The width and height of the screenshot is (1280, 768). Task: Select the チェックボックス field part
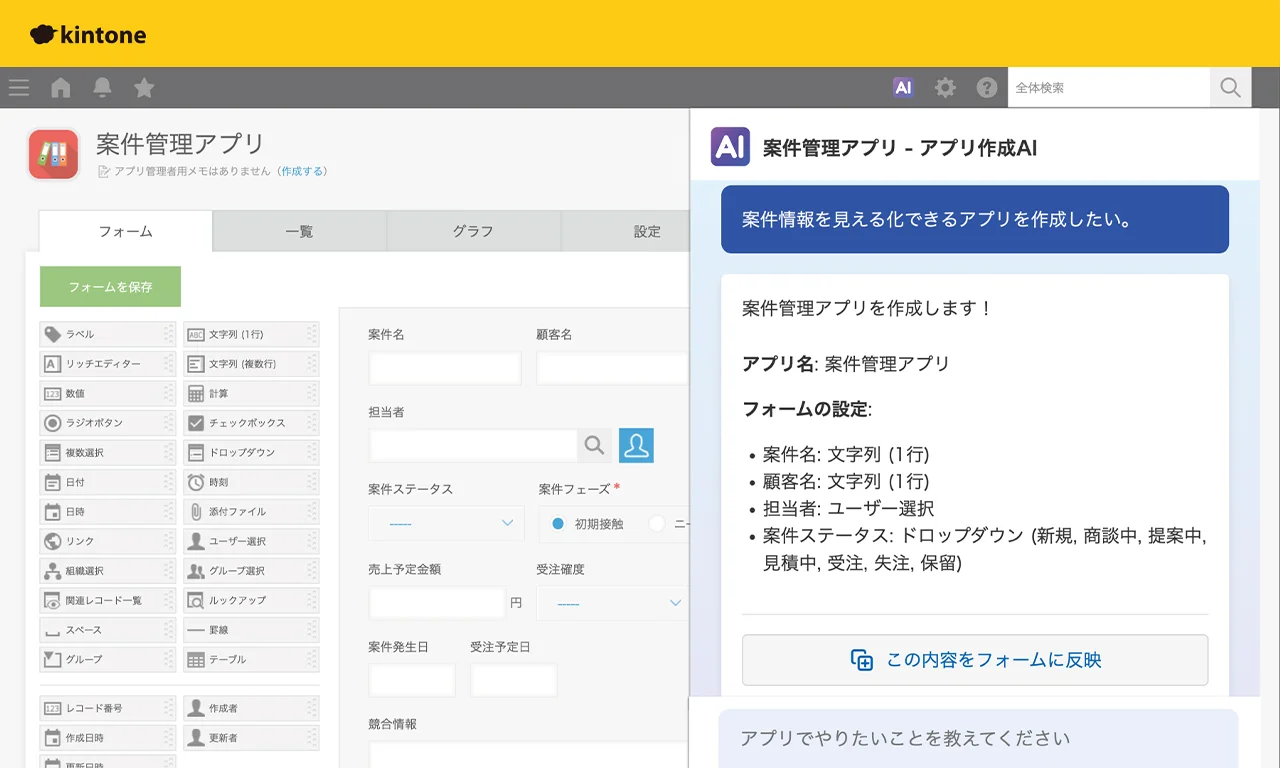coord(251,423)
